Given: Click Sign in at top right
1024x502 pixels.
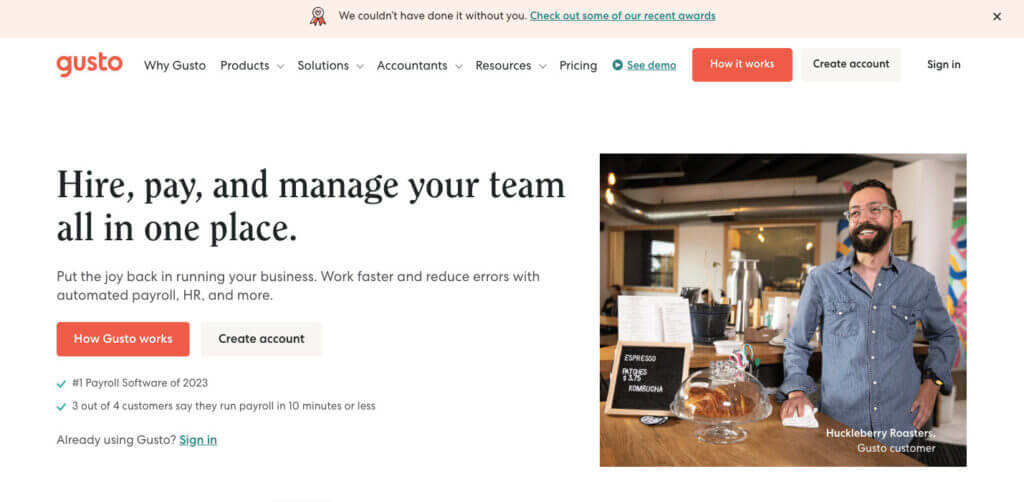Looking at the screenshot, I should [943, 64].
